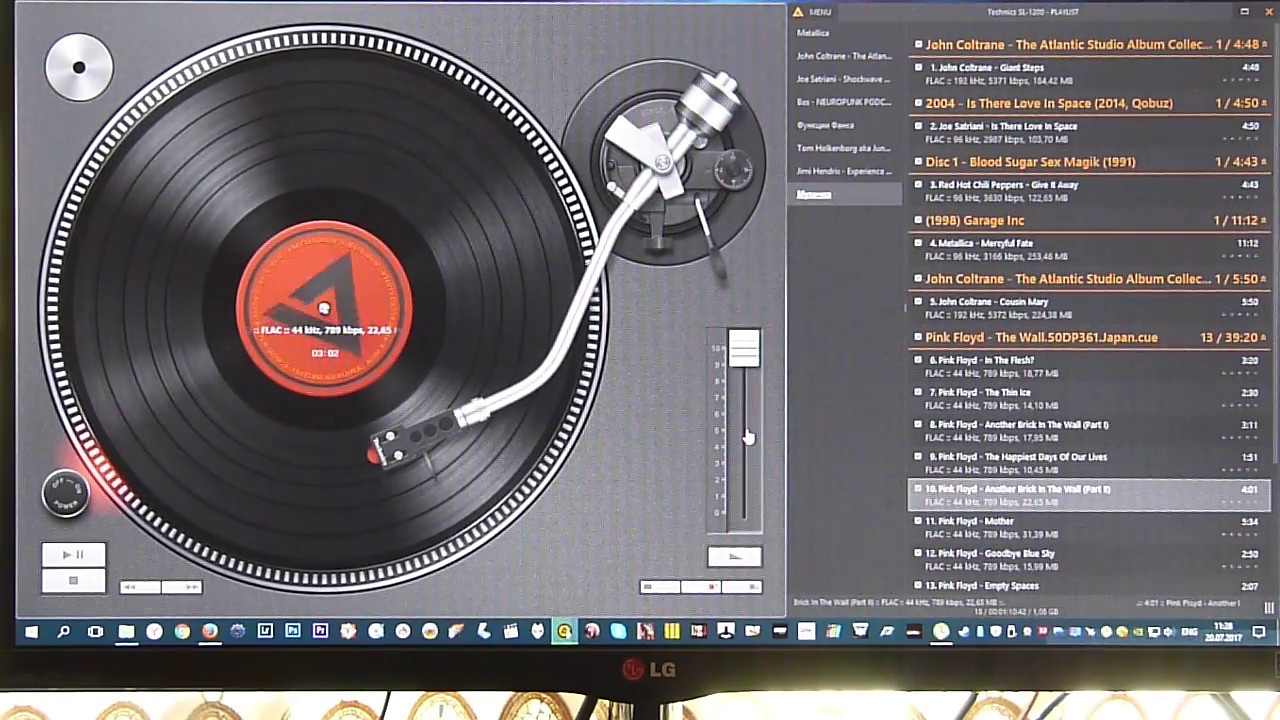Select the Jimi Hendrix - Experience playlist tab
This screenshot has height=720, width=1280.
click(x=843, y=171)
